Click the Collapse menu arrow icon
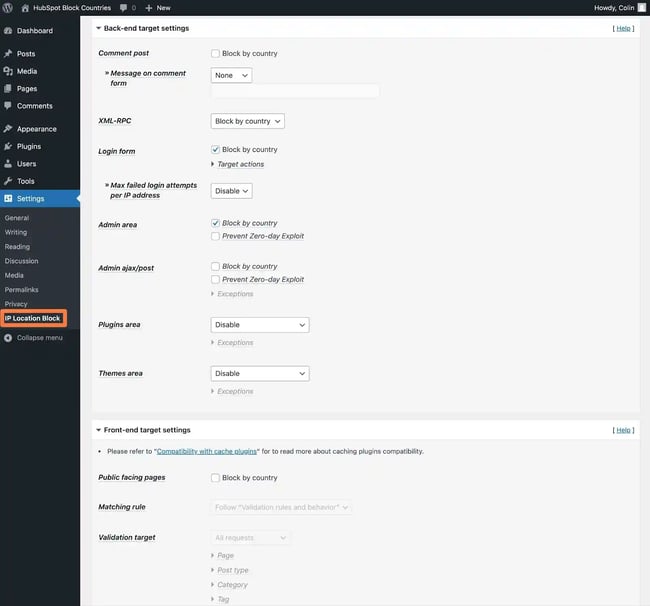This screenshot has width=650, height=606. click(x=8, y=338)
